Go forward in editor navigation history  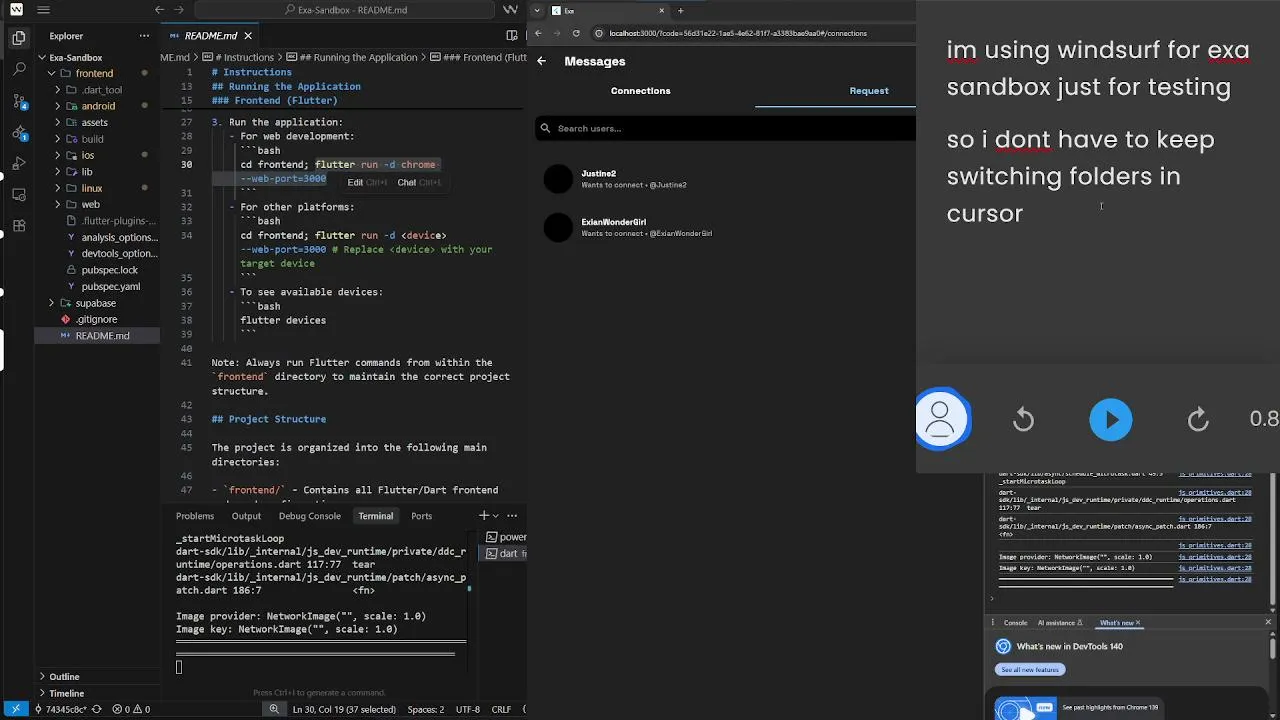179,10
